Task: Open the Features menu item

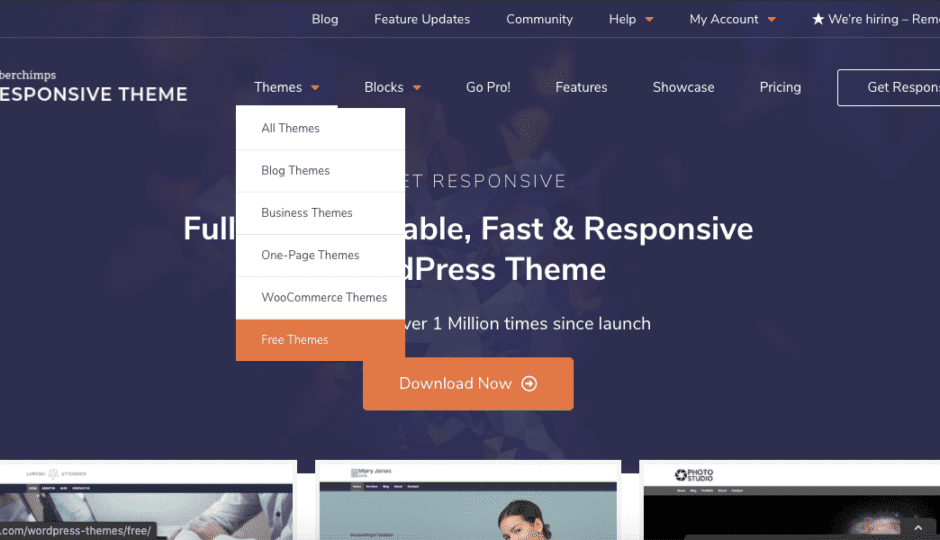Action: [x=581, y=88]
